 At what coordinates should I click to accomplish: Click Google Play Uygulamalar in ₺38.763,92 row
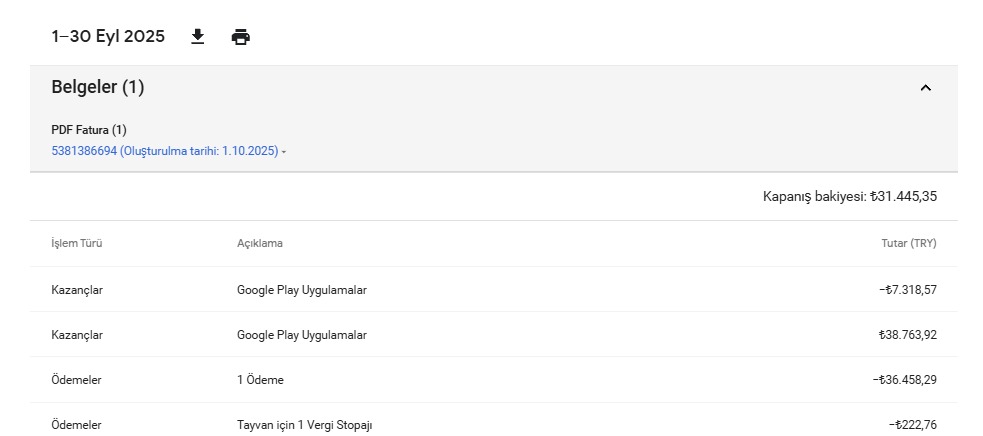pos(302,335)
